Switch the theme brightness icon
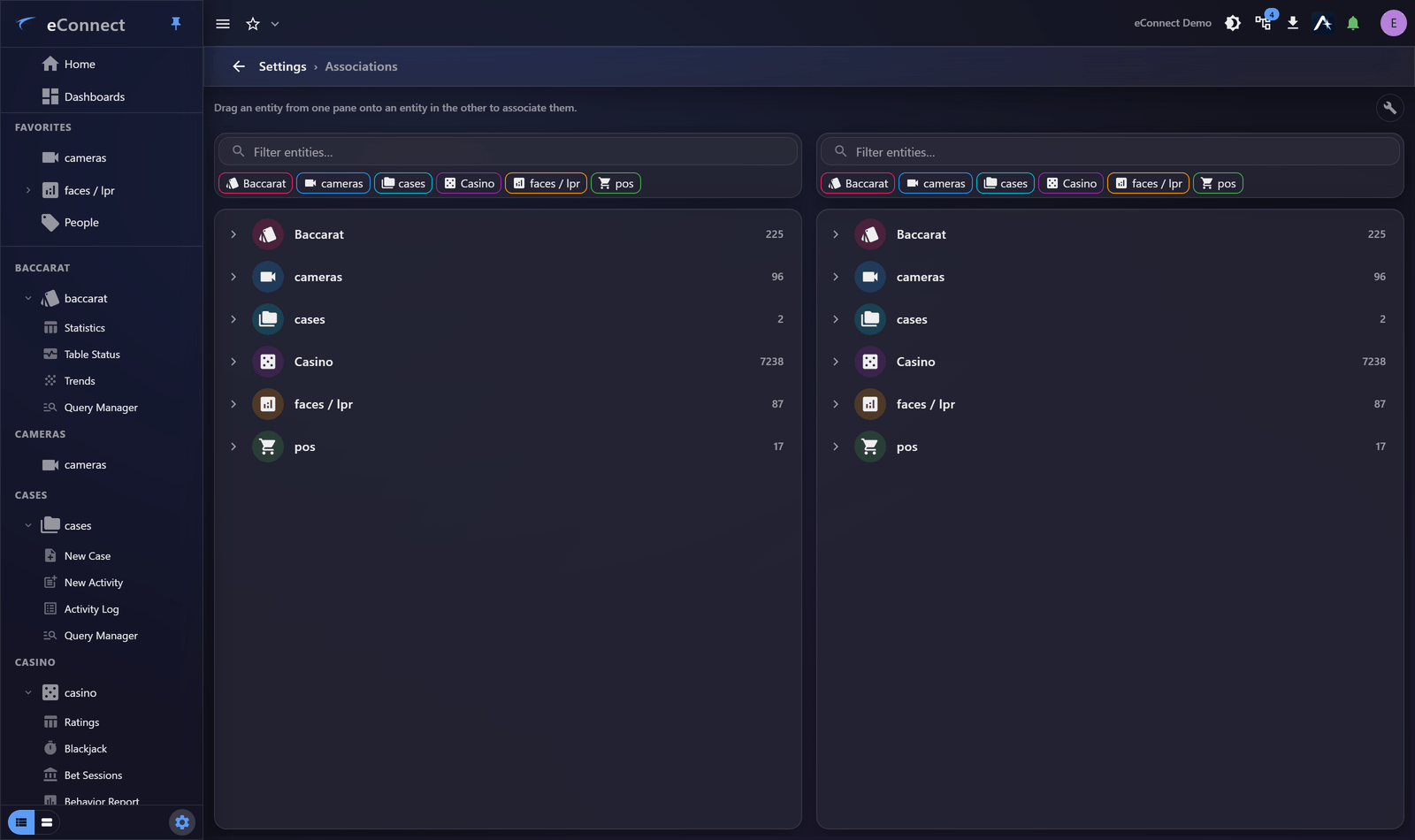This screenshot has width=1415, height=840. tap(1233, 23)
